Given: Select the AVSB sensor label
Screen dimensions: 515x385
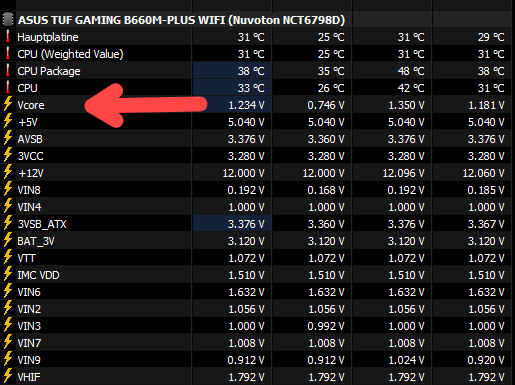Looking at the screenshot, I should pyautogui.click(x=30, y=139).
